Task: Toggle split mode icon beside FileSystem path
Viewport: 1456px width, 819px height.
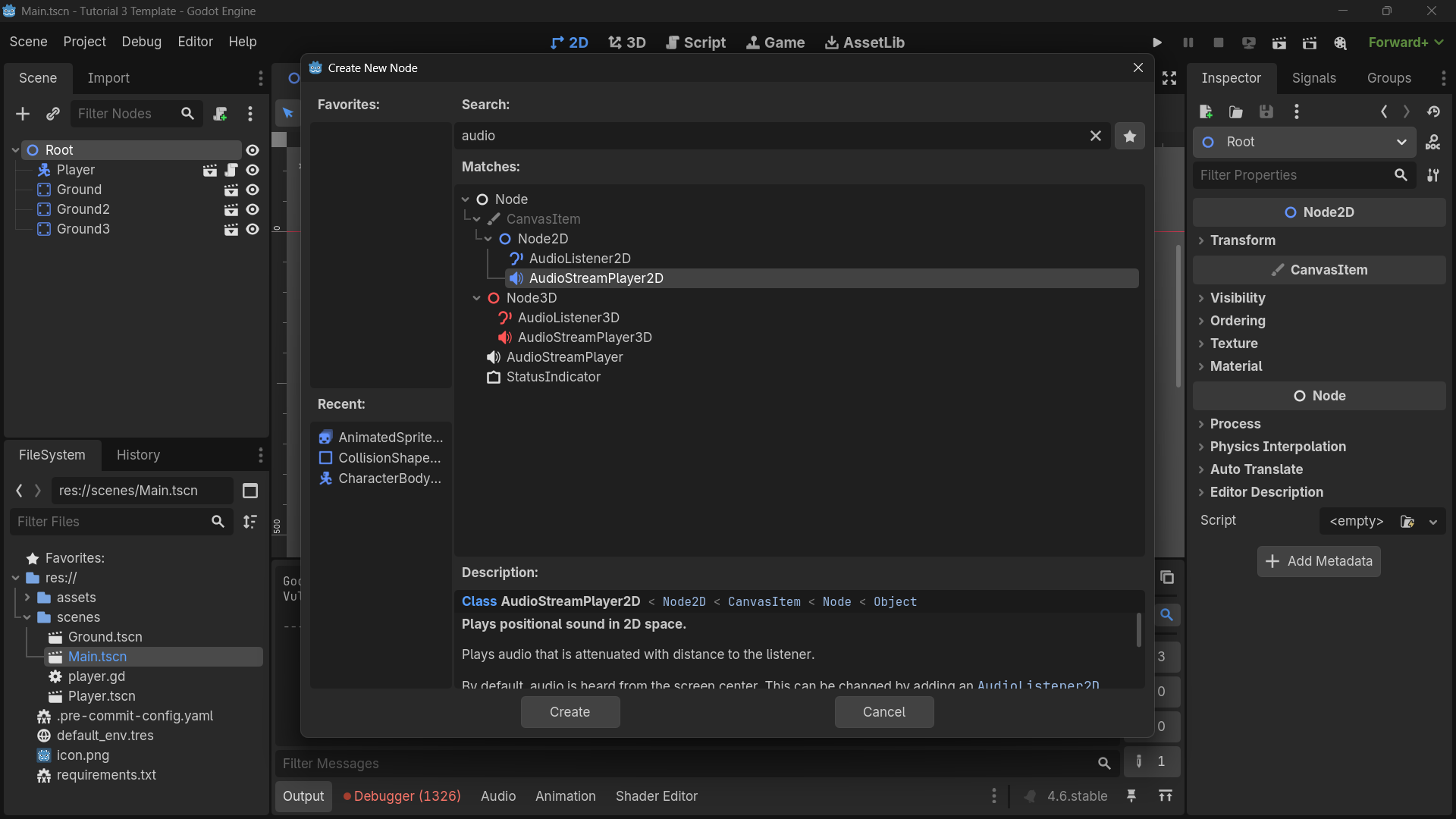Action: (249, 491)
